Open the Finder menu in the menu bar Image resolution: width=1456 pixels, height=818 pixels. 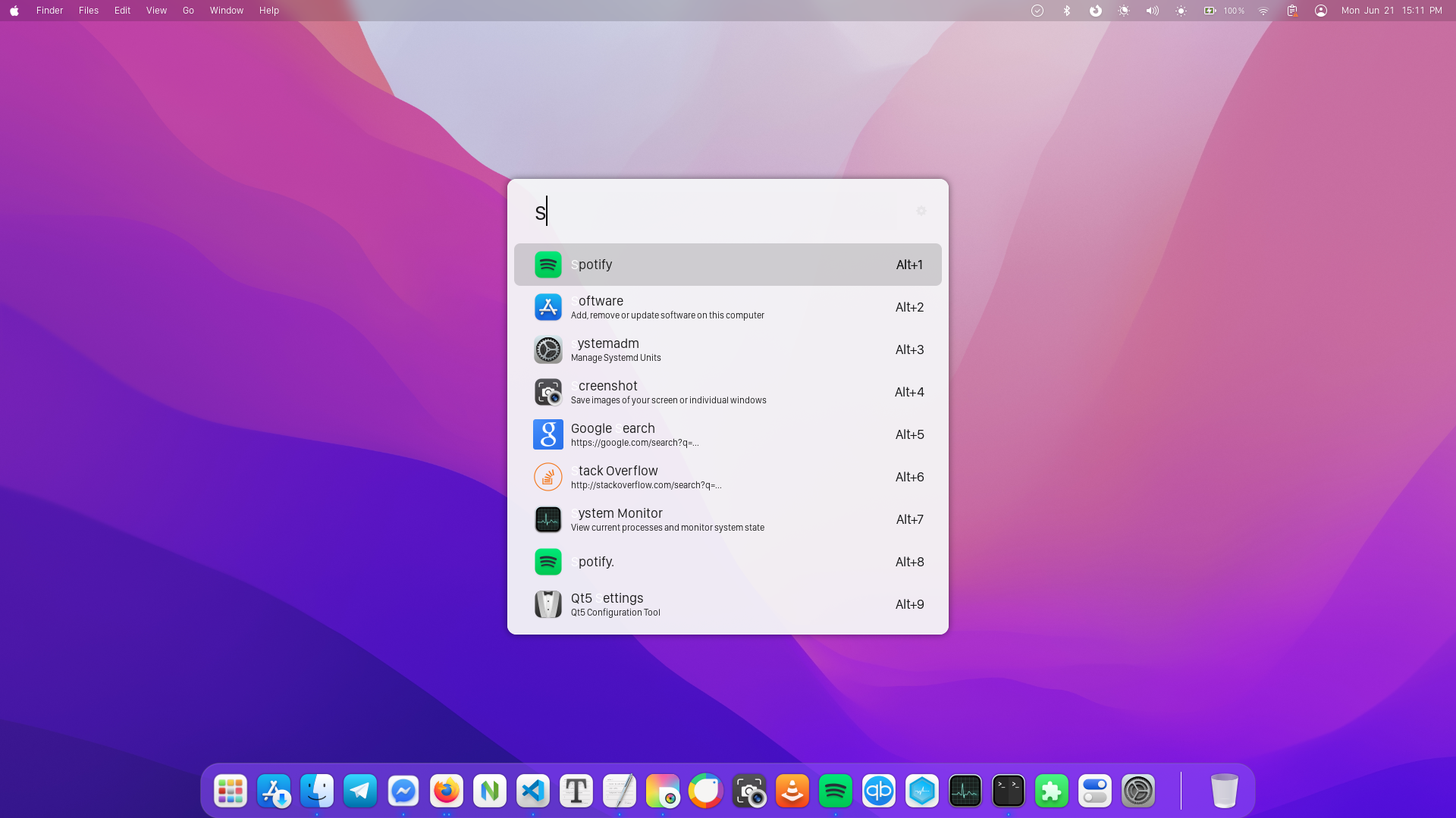[49, 11]
